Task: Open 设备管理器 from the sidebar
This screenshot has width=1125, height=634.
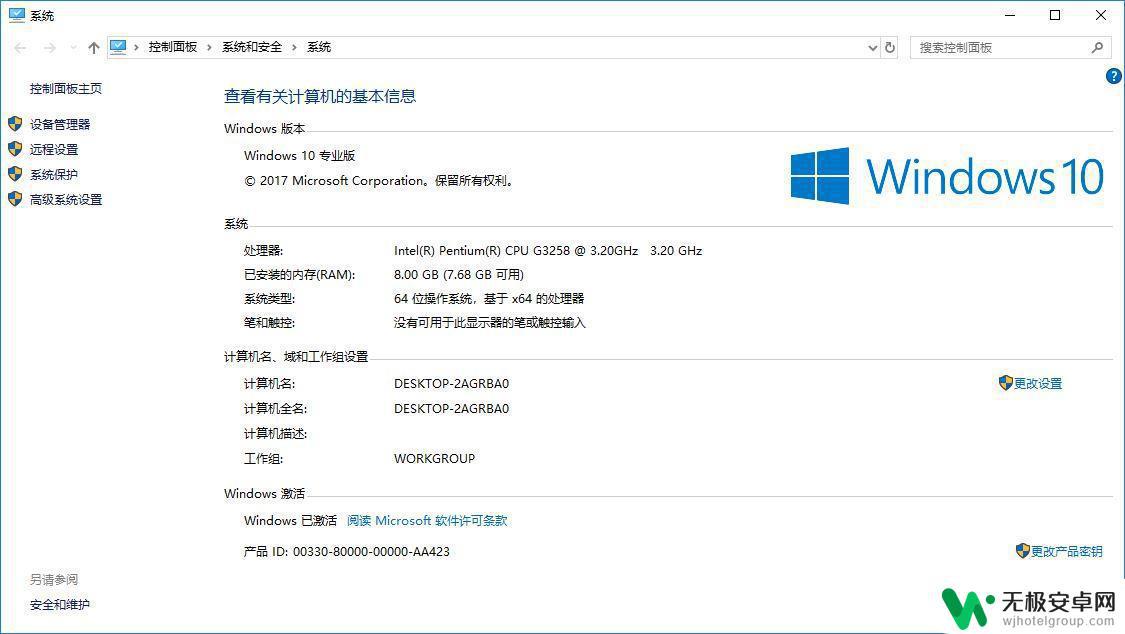Action: tap(60, 125)
